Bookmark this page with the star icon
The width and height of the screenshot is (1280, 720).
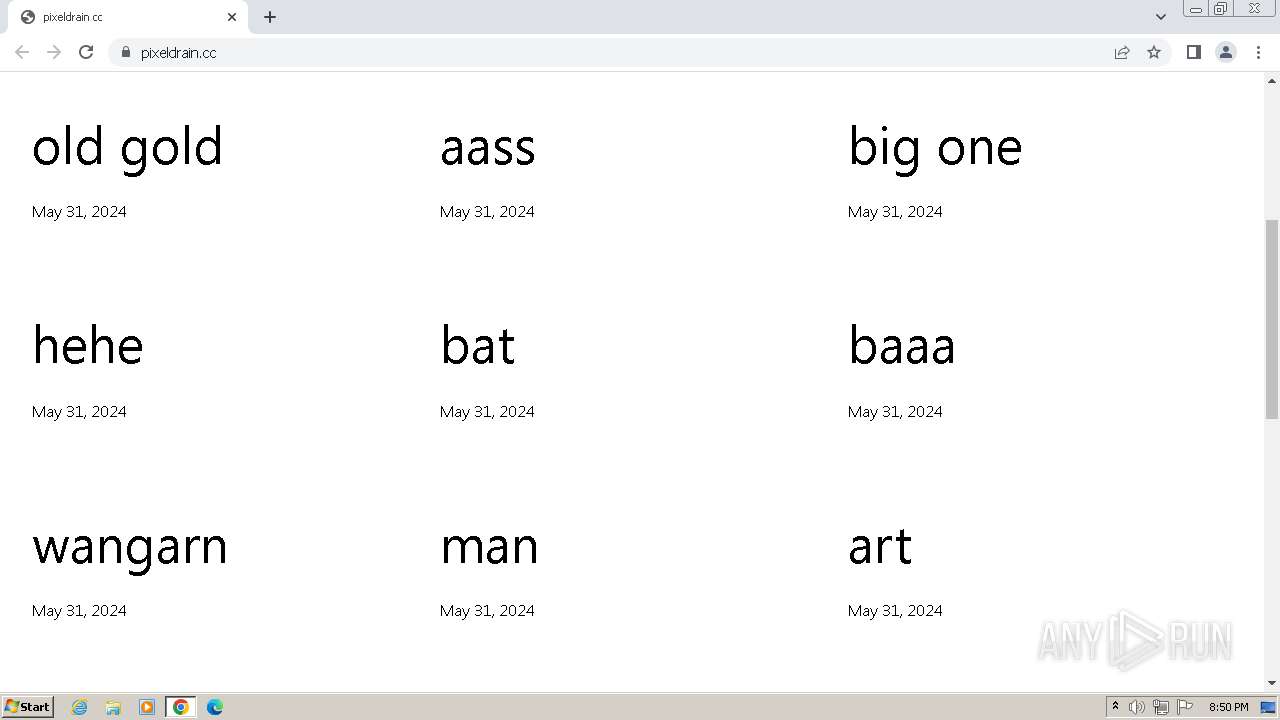pyautogui.click(x=1154, y=52)
